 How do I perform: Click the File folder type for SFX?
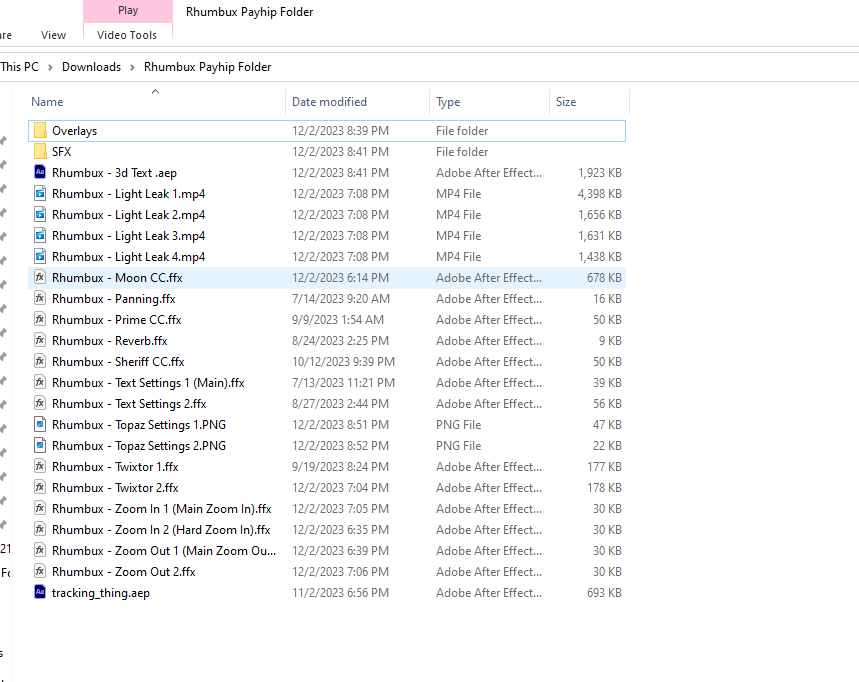[x=462, y=152]
